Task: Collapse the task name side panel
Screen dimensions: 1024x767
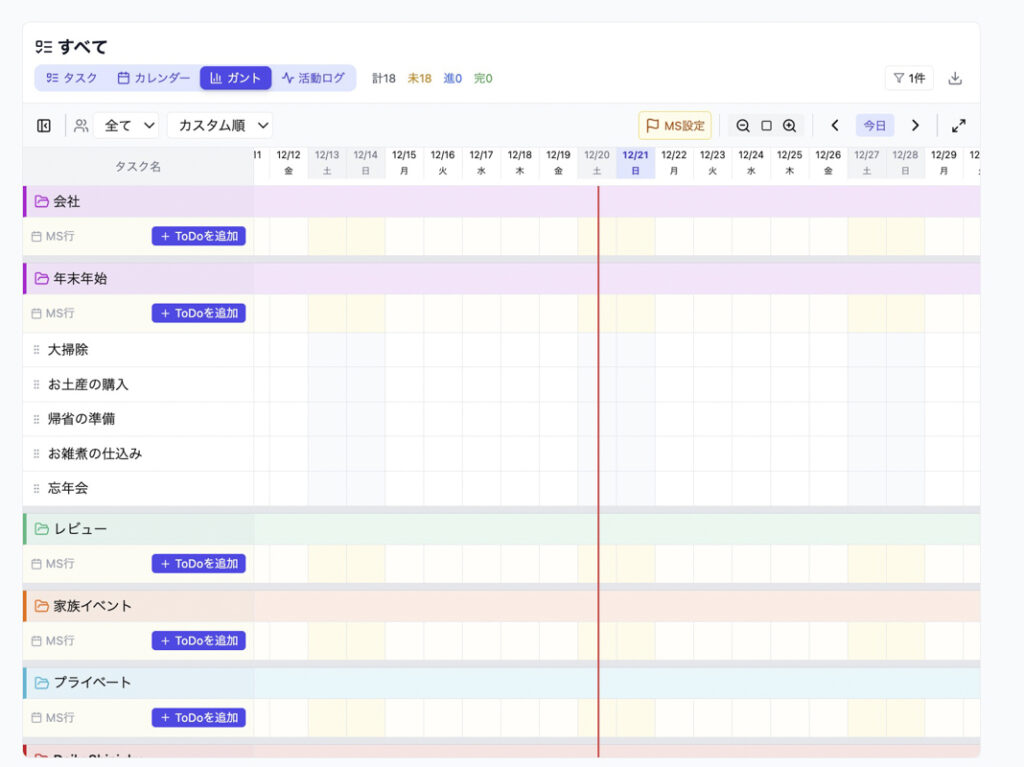Action: point(44,126)
